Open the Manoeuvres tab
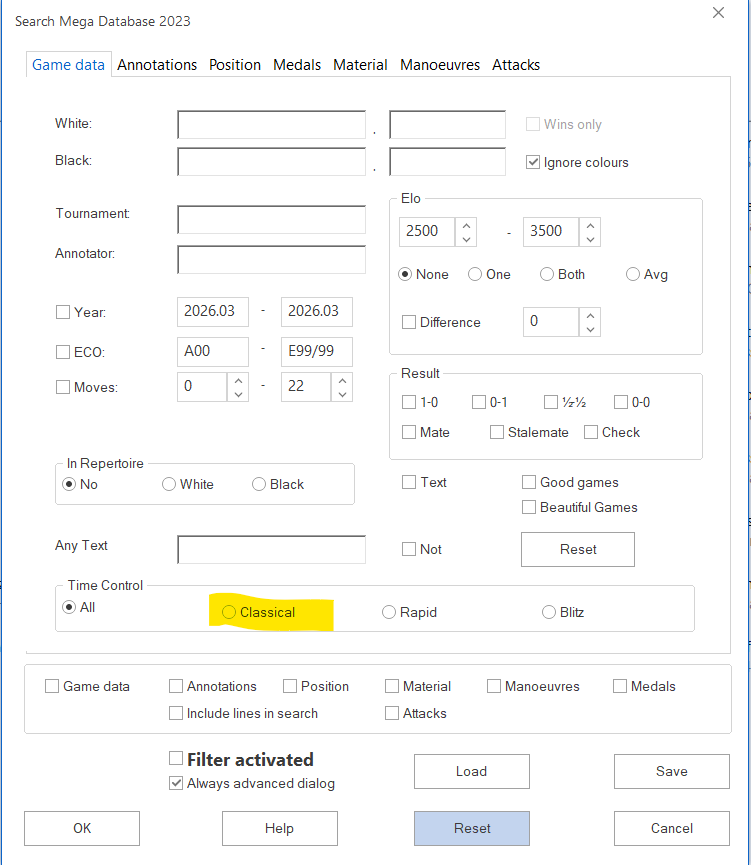 (x=440, y=65)
